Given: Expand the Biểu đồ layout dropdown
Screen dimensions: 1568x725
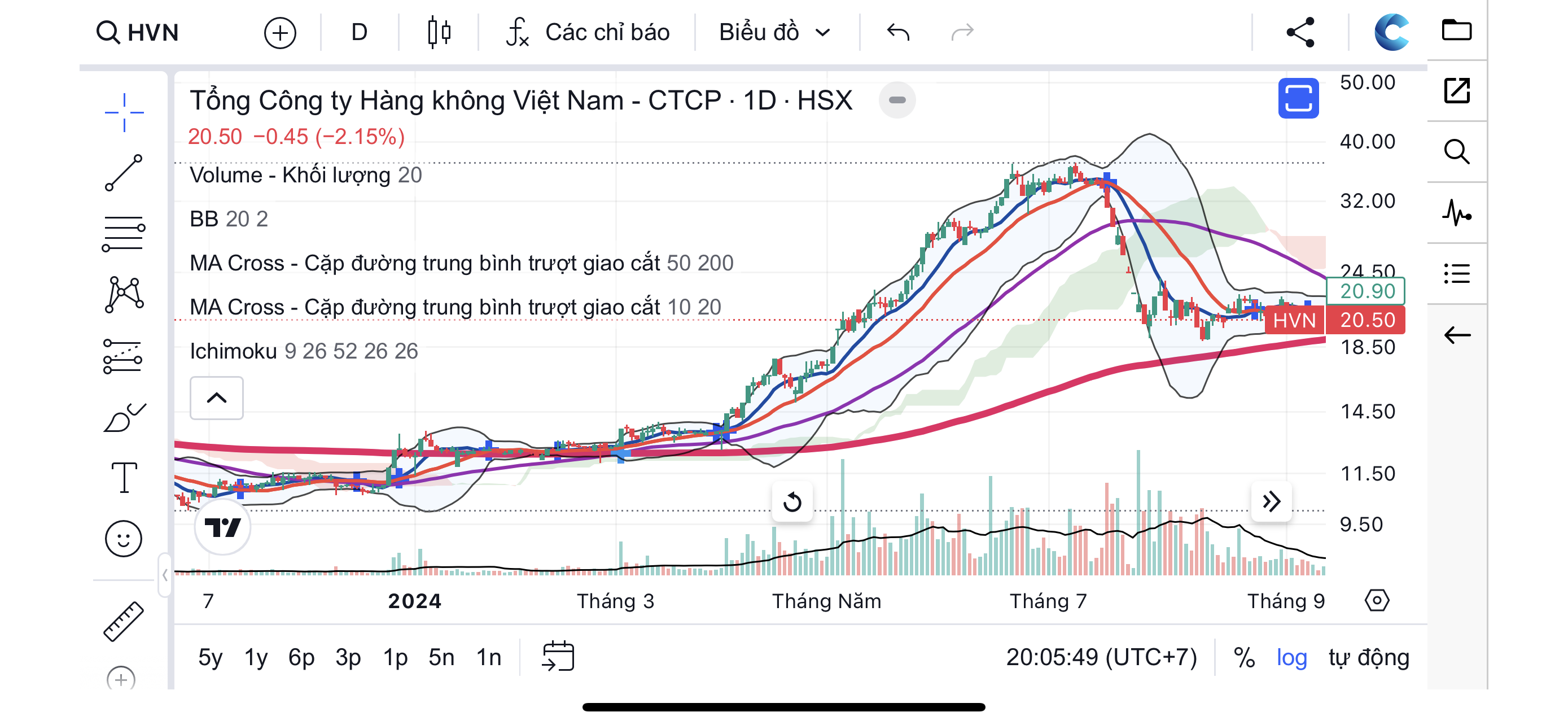Looking at the screenshot, I should click(774, 32).
